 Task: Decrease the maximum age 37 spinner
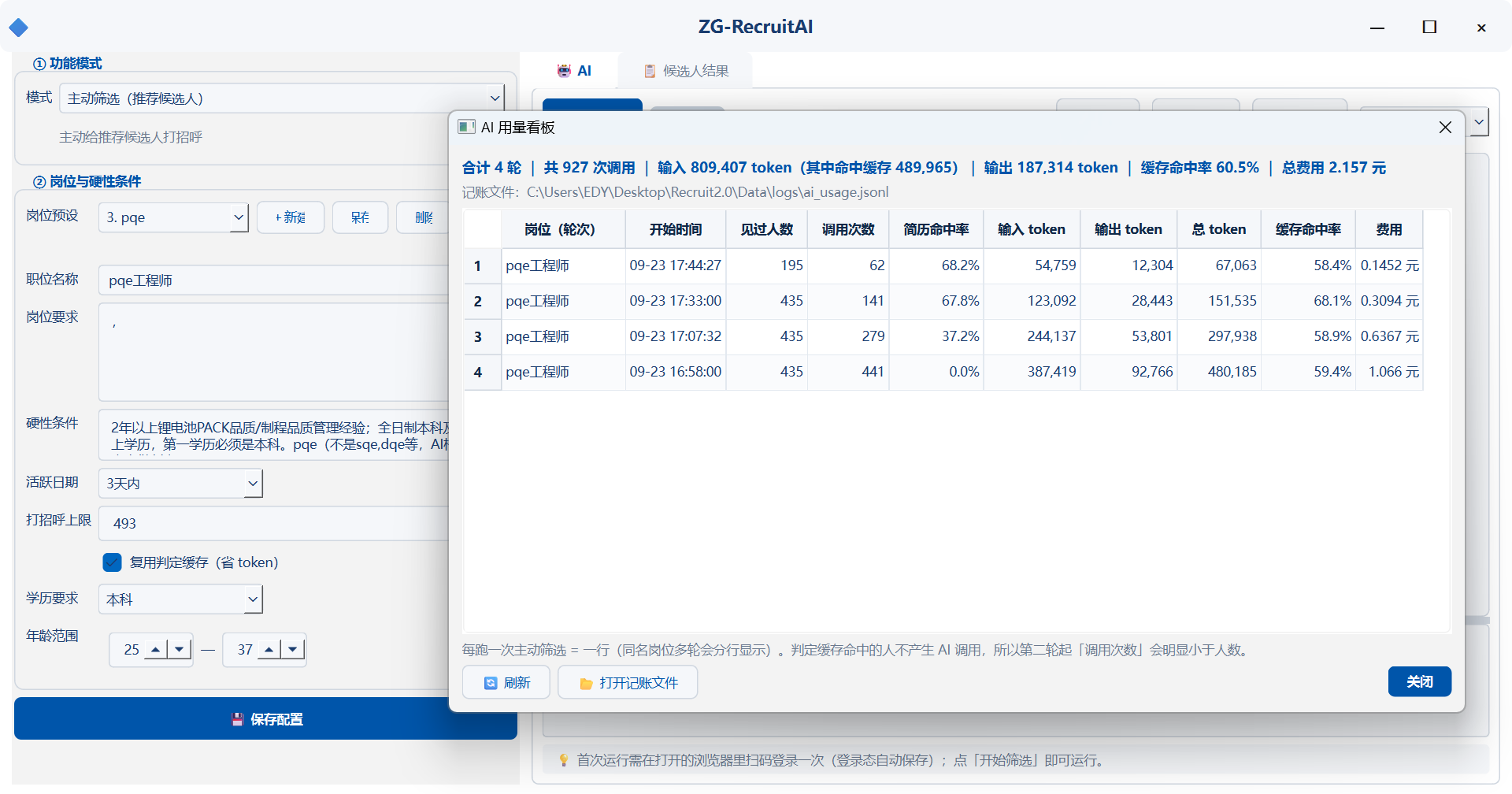click(293, 650)
